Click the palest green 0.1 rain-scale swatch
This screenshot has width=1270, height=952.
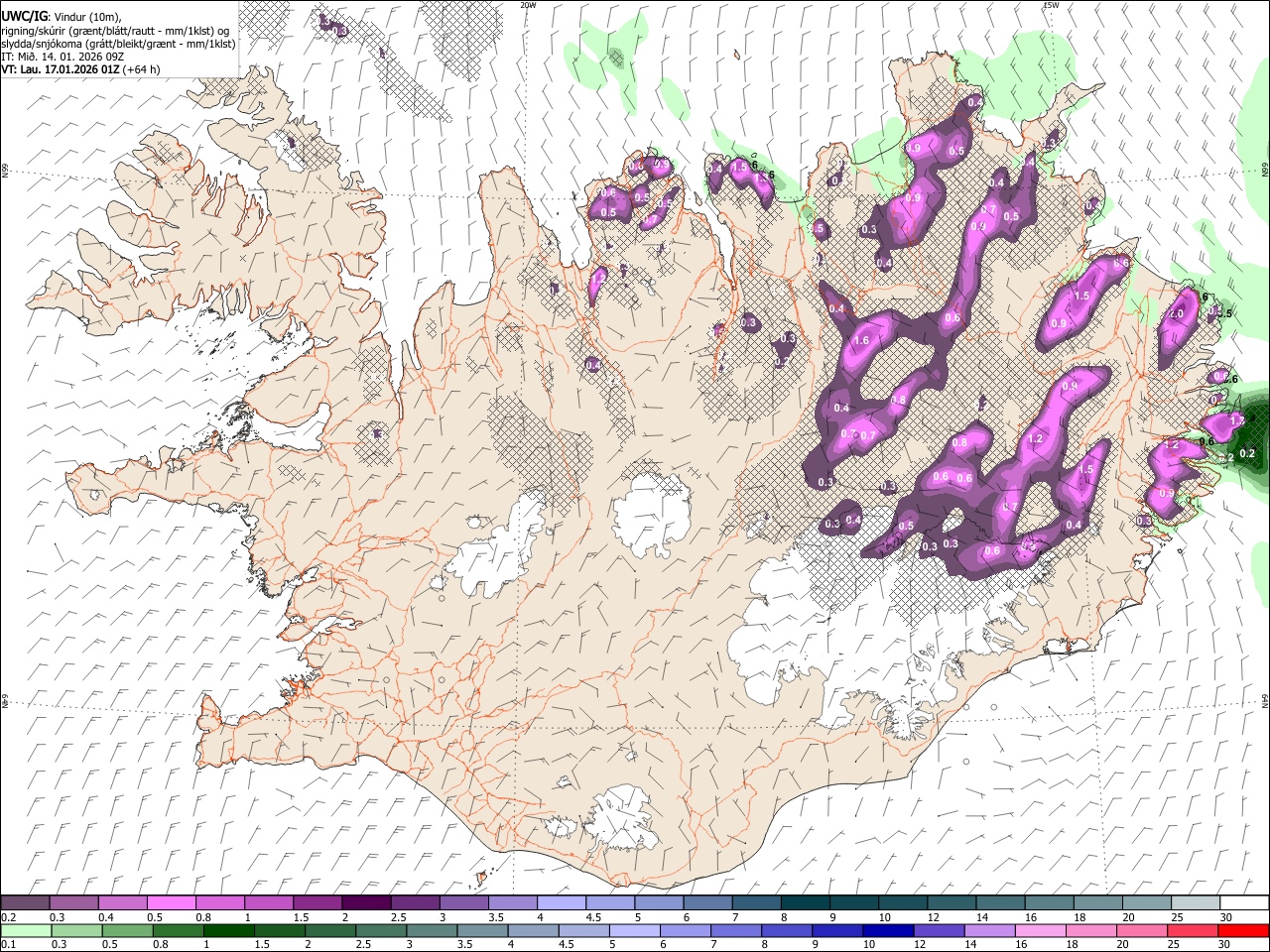pyautogui.click(x=26, y=930)
